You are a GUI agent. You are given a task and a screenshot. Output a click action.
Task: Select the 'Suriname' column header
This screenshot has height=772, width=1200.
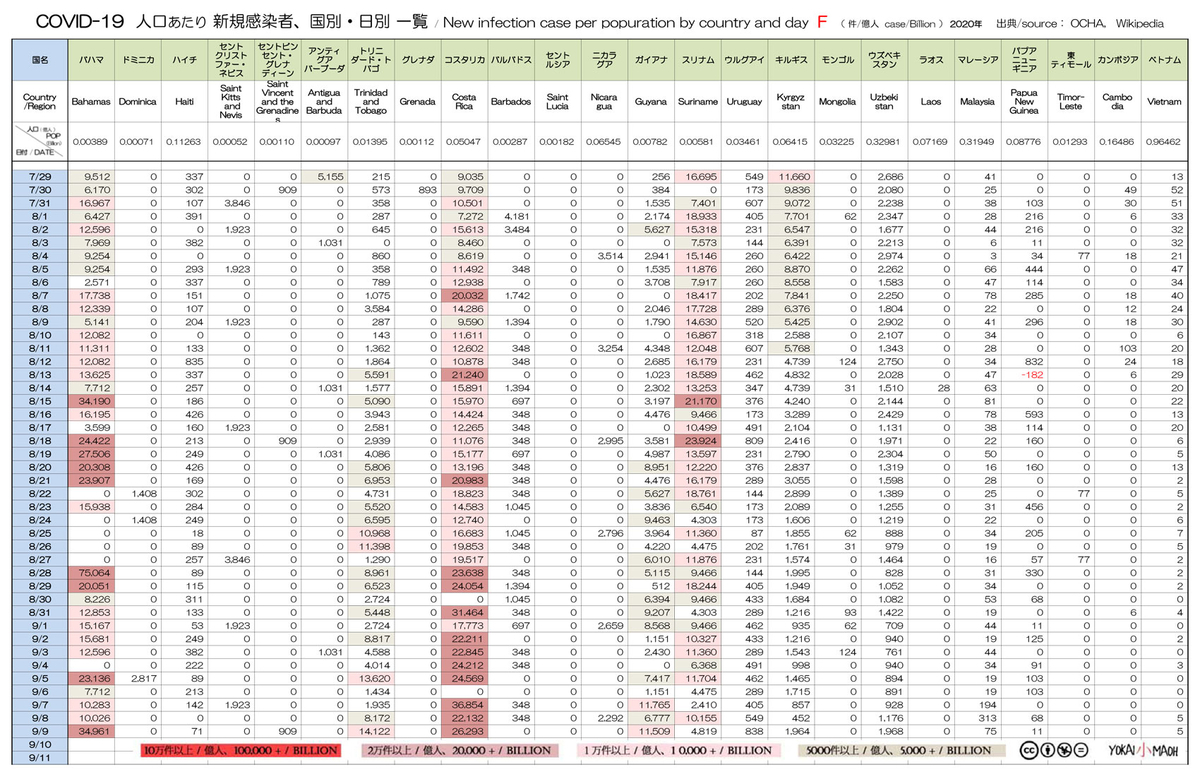click(x=697, y=101)
